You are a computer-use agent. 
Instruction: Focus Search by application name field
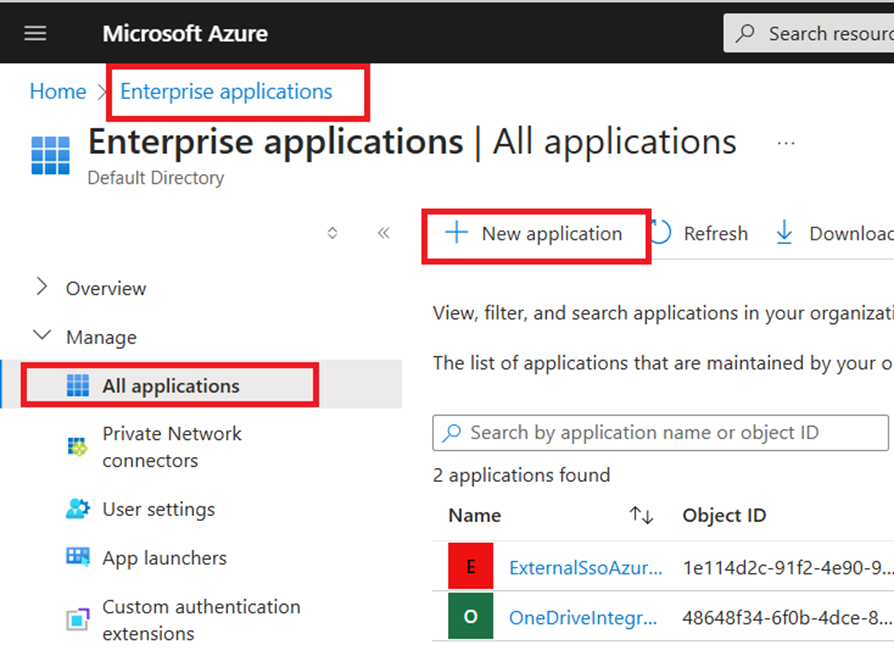660,433
